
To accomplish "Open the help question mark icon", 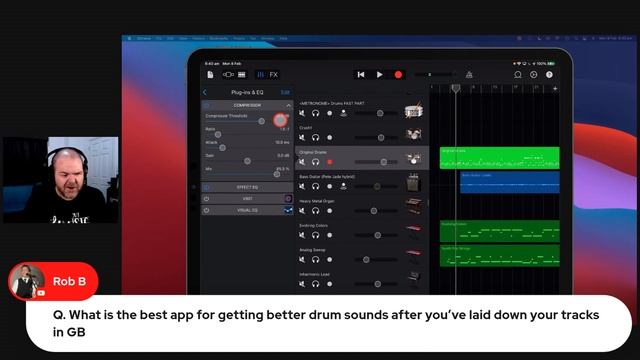I will (549, 75).
